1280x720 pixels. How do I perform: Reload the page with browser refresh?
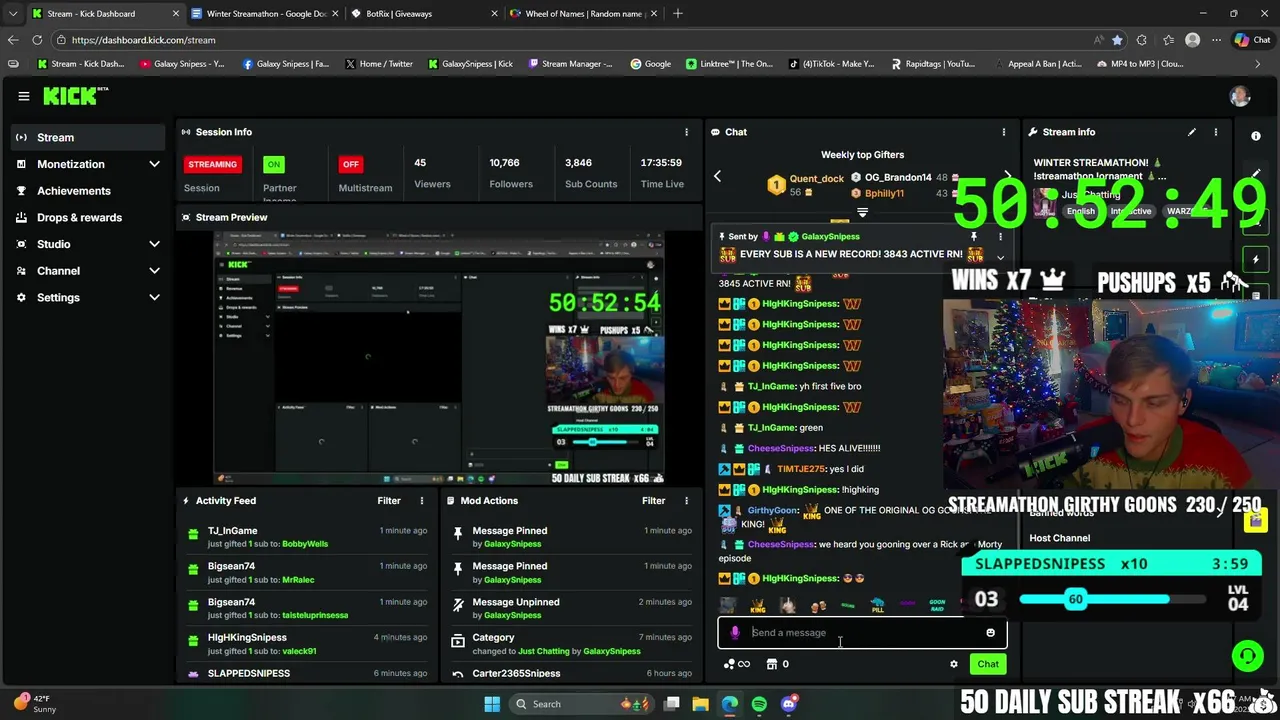pyautogui.click(x=37, y=40)
